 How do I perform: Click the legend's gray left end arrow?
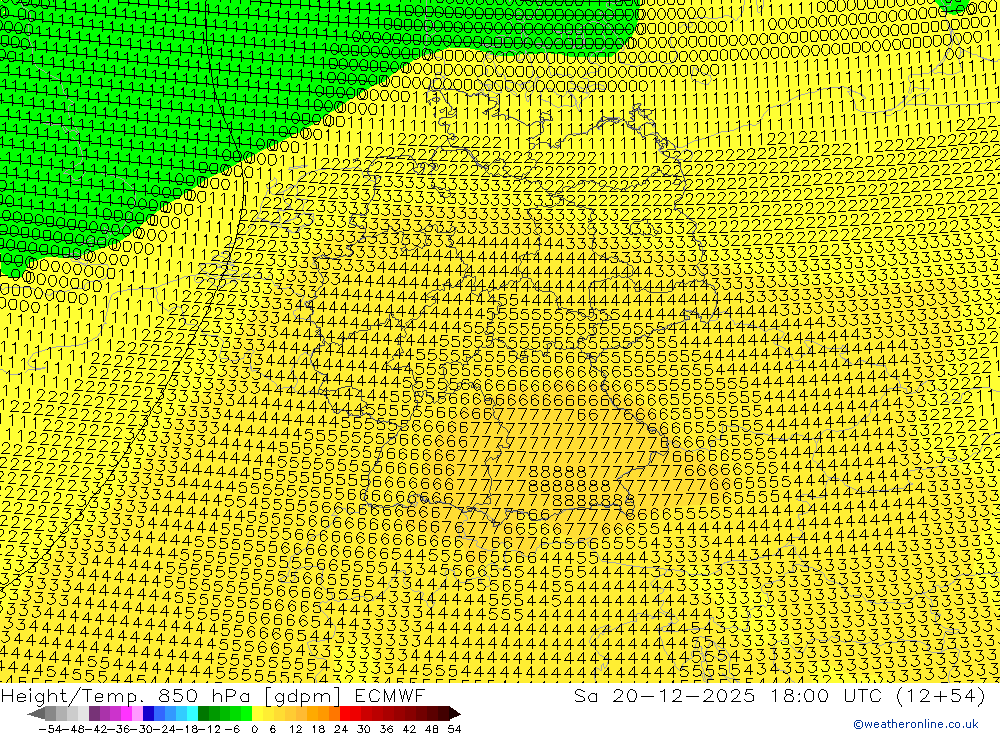pyautogui.click(x=36, y=714)
